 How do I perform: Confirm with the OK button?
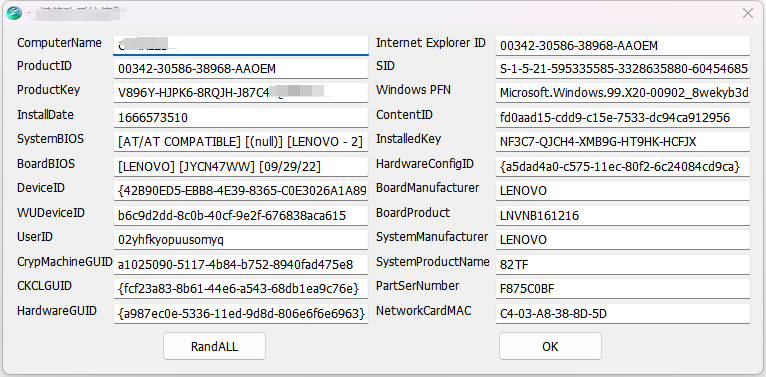tap(550, 346)
